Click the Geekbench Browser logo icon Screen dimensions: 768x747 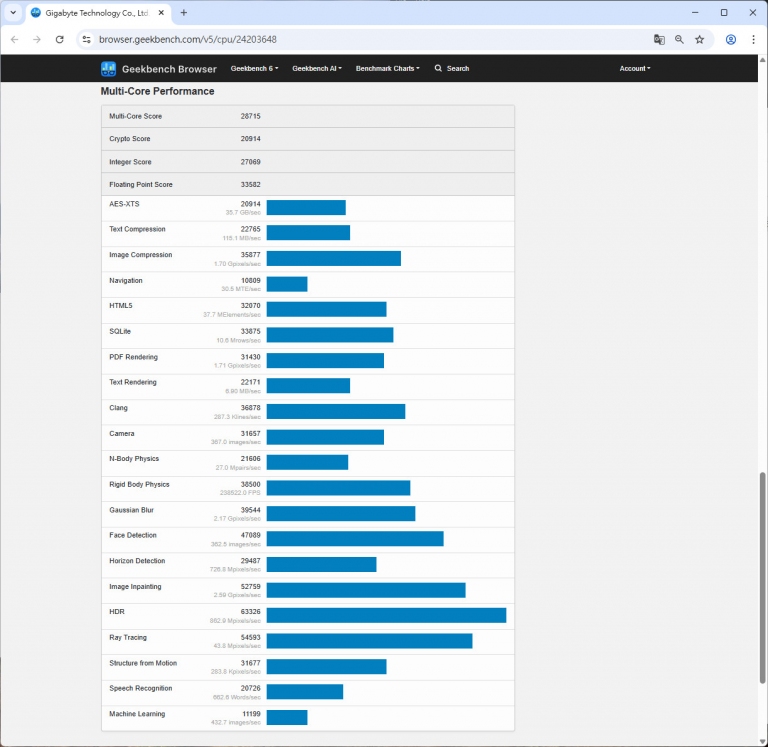[x=109, y=69]
